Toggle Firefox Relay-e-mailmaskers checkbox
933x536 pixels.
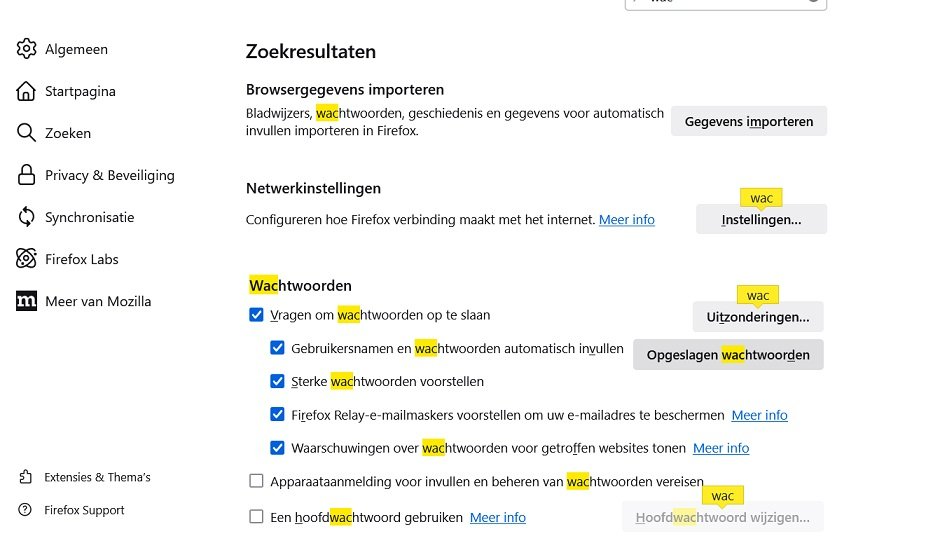pyautogui.click(x=277, y=415)
